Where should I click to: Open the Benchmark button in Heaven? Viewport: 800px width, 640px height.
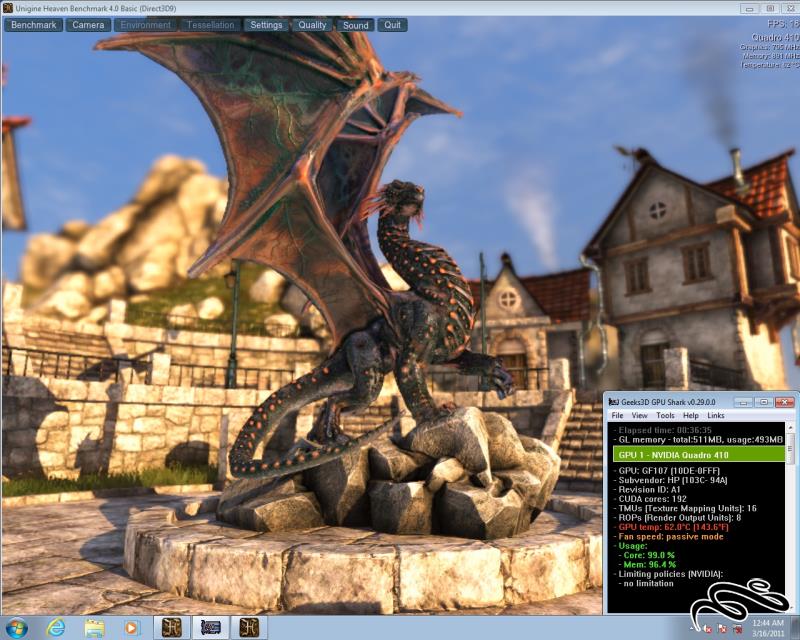point(34,25)
